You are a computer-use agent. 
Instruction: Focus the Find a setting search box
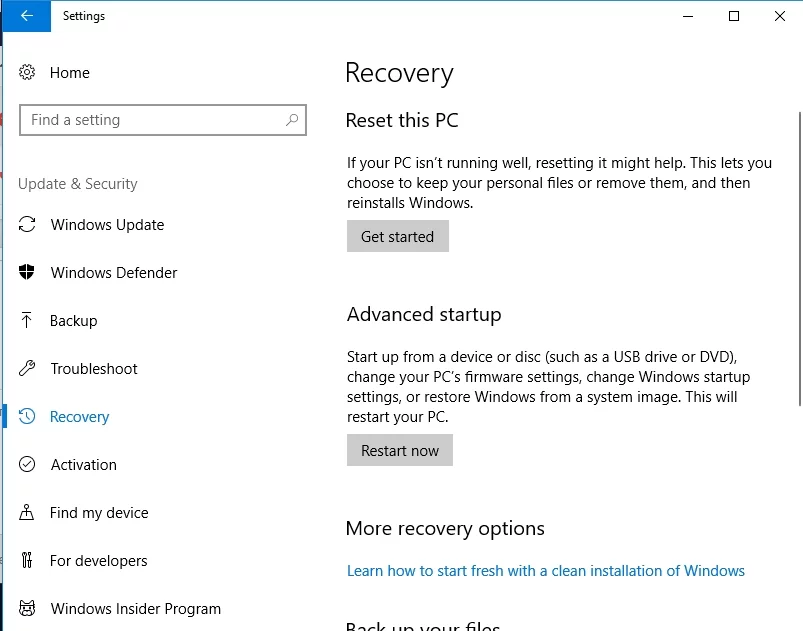pos(150,120)
